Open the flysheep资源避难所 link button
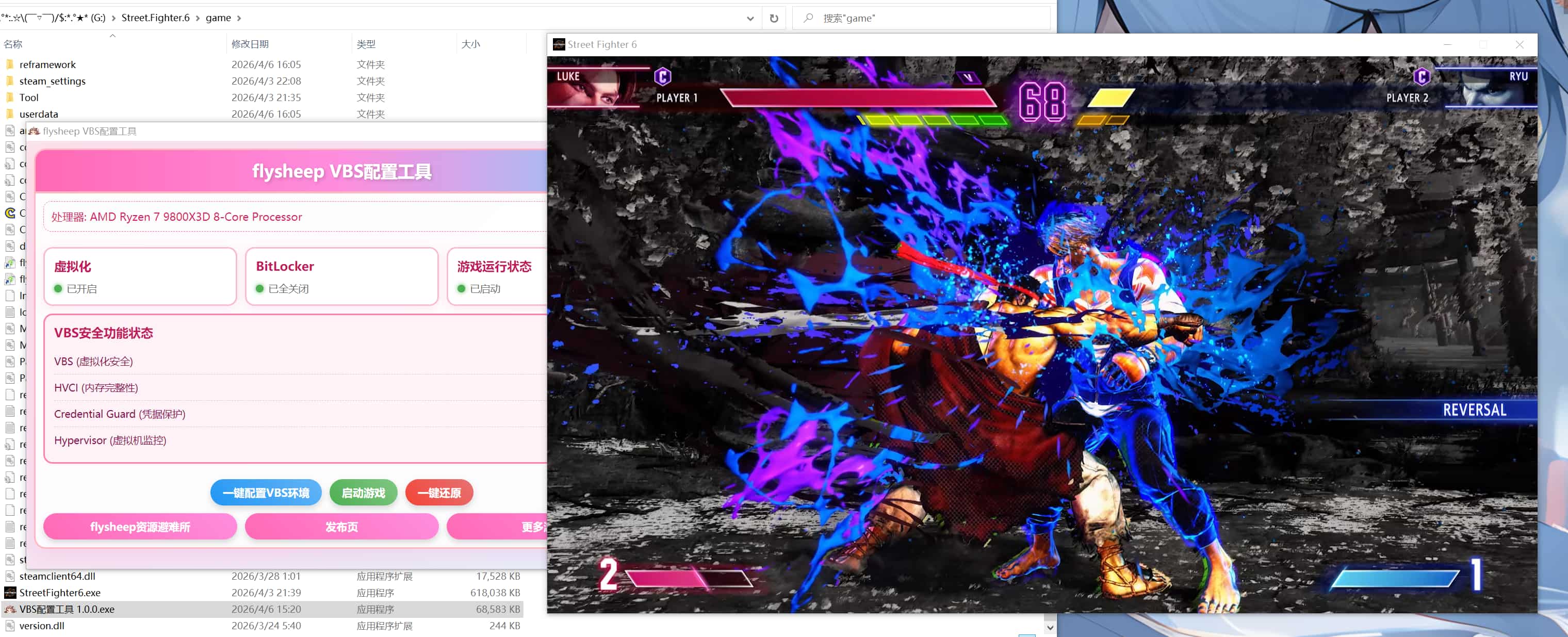 (140, 527)
